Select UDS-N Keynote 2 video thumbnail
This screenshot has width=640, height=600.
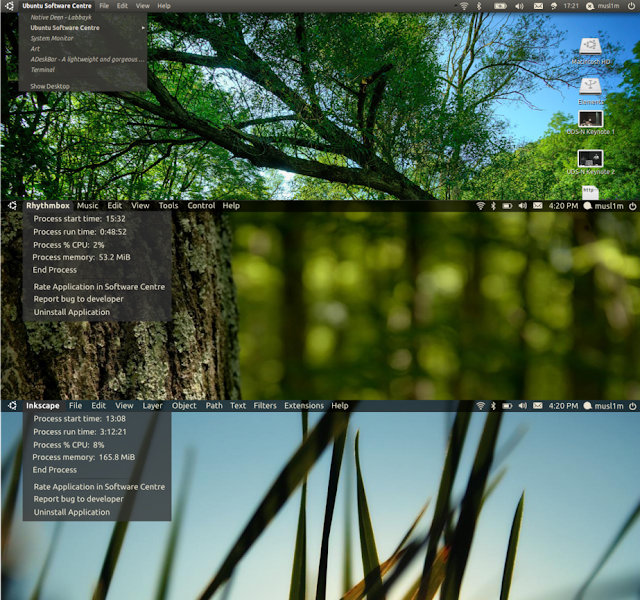click(x=590, y=158)
